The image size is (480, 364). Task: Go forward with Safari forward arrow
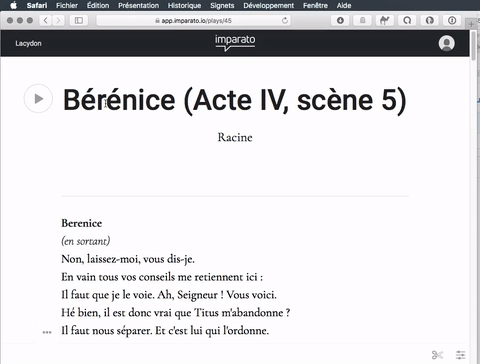pos(58,21)
